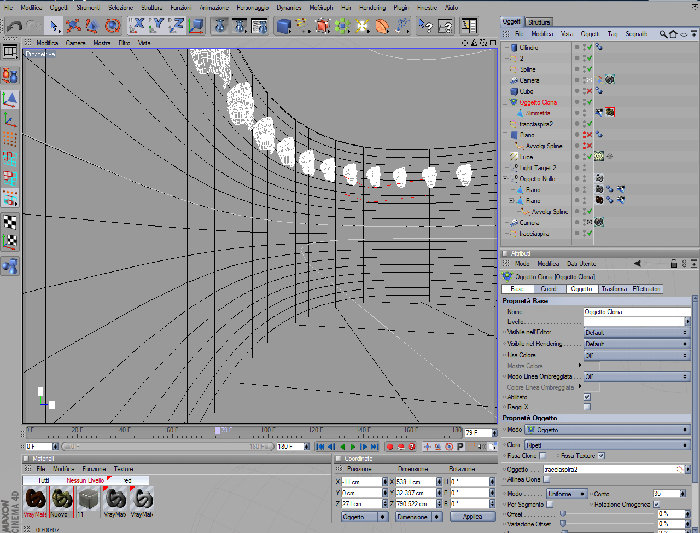This screenshot has width=700, height=533.
Task: Select the model mode icon in left toolbar
Action: [x=10, y=100]
